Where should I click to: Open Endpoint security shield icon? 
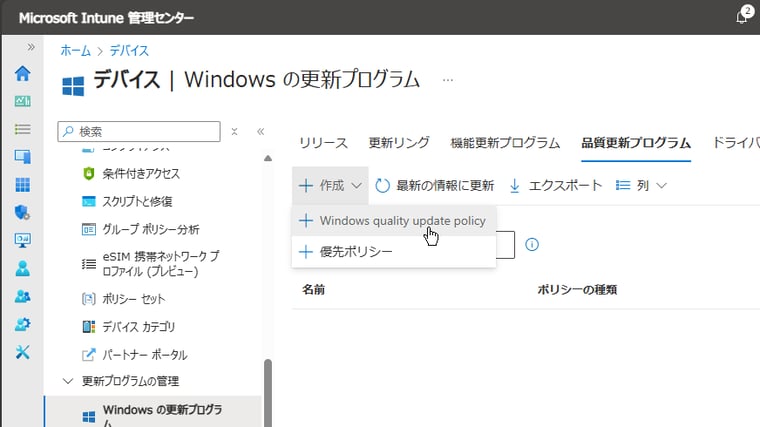22,212
